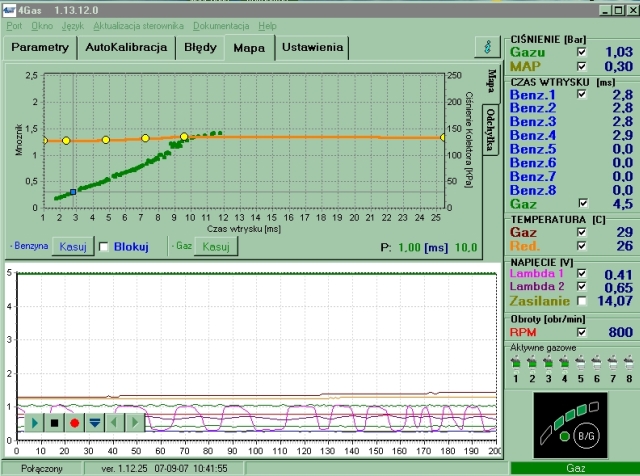Step back with the left arrow icon
The width and height of the screenshot is (640, 476).
click(114, 423)
